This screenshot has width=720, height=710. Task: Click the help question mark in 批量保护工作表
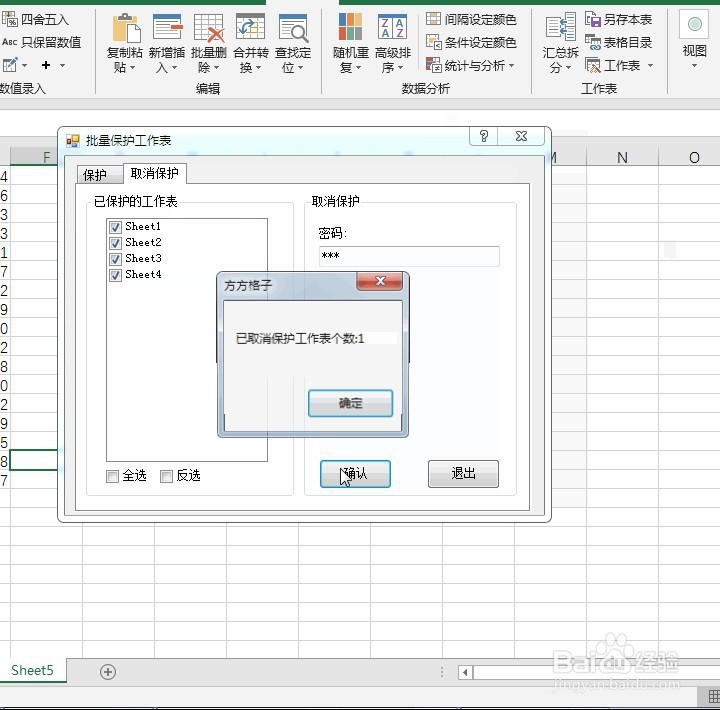pyautogui.click(x=484, y=136)
